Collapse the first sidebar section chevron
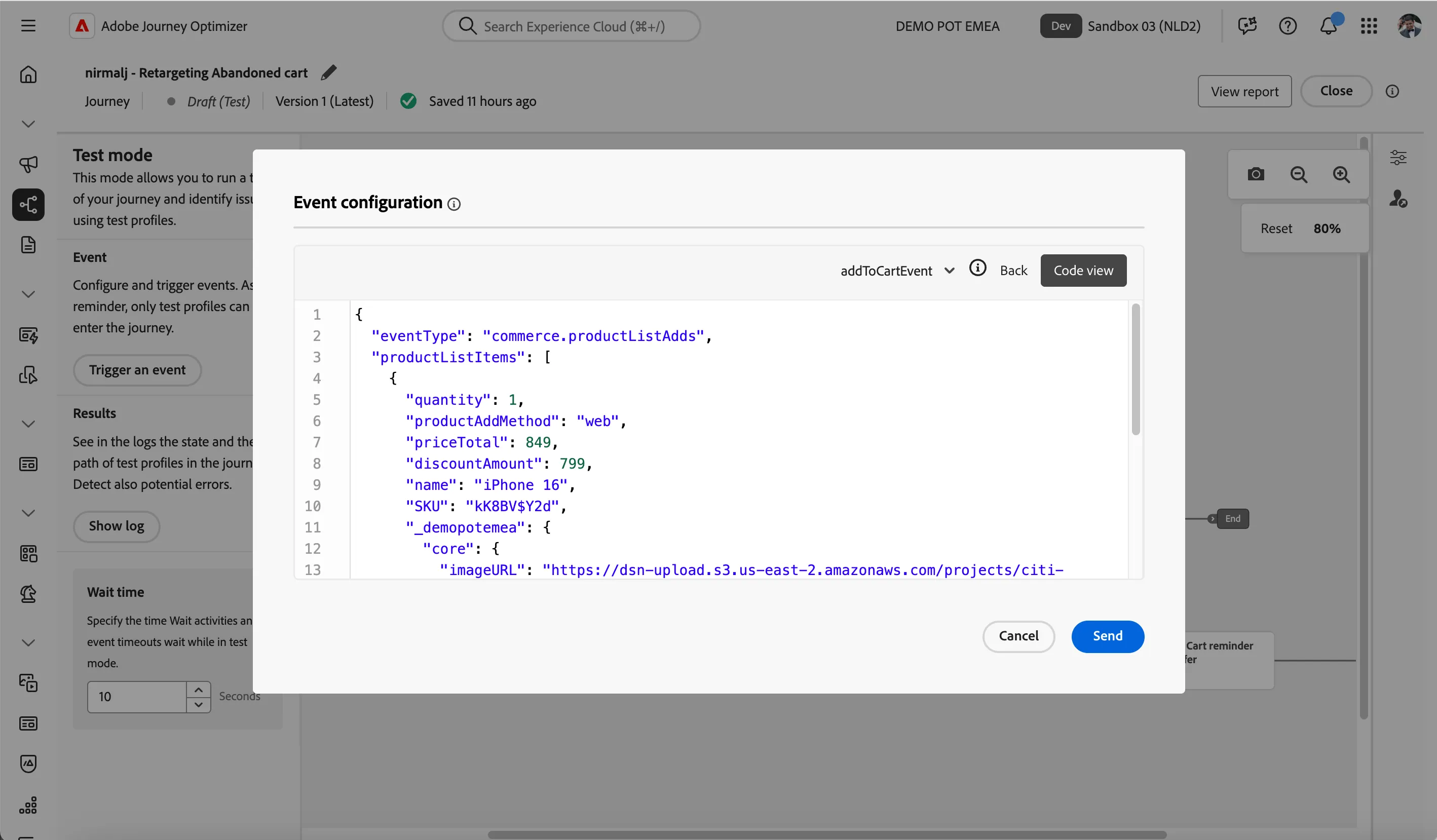This screenshot has height=840, width=1437. (x=28, y=124)
